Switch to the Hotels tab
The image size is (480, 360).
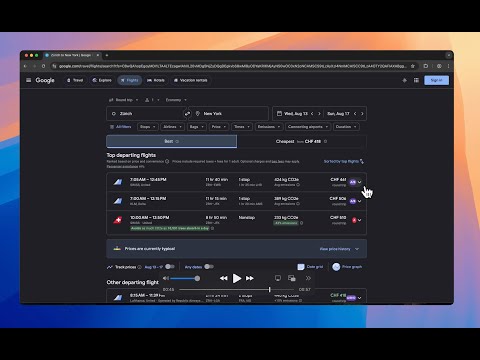click(x=156, y=80)
